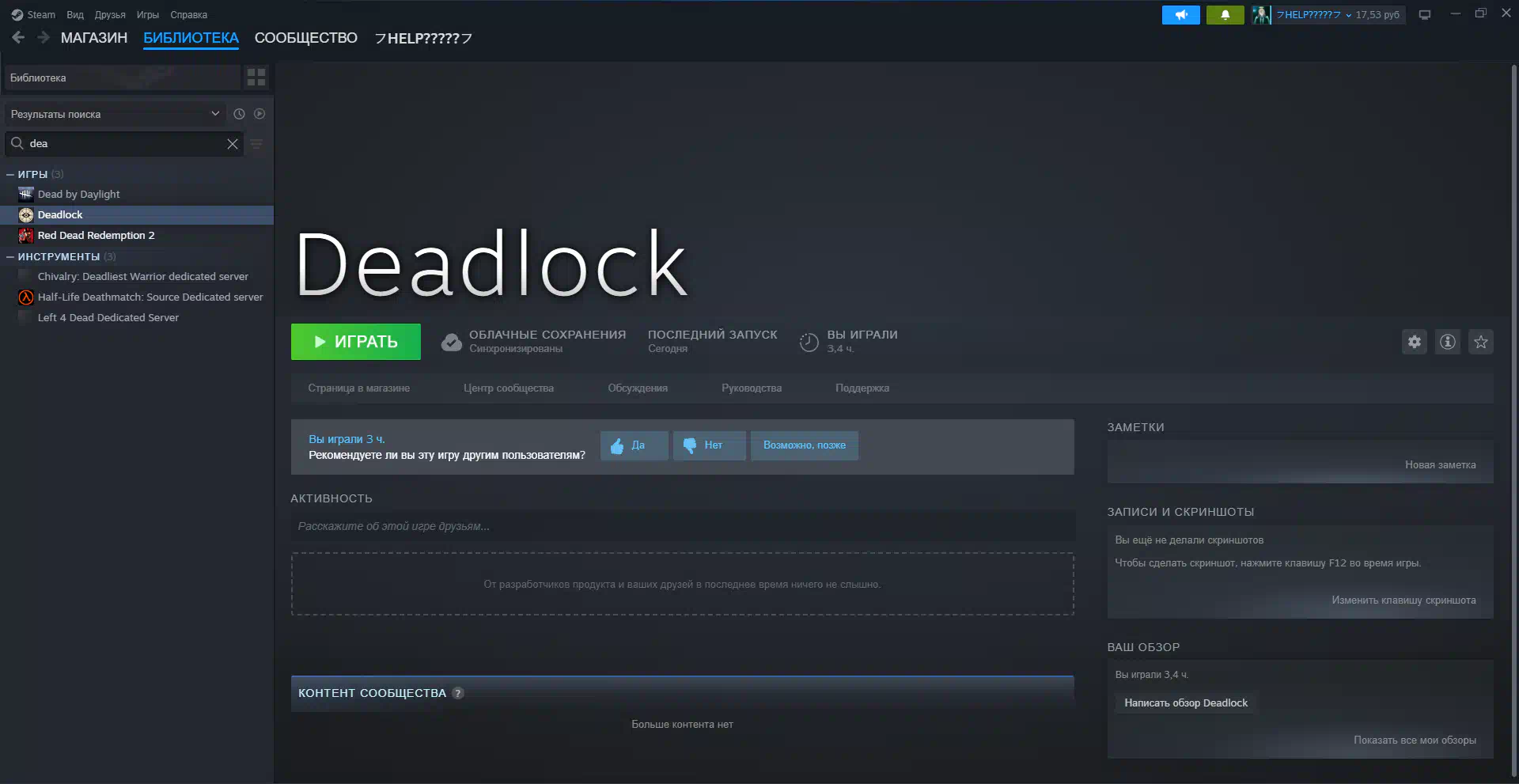Screen dimensions: 1519x784
Task: Click the Deadlock game icon in list
Action: pos(26,214)
